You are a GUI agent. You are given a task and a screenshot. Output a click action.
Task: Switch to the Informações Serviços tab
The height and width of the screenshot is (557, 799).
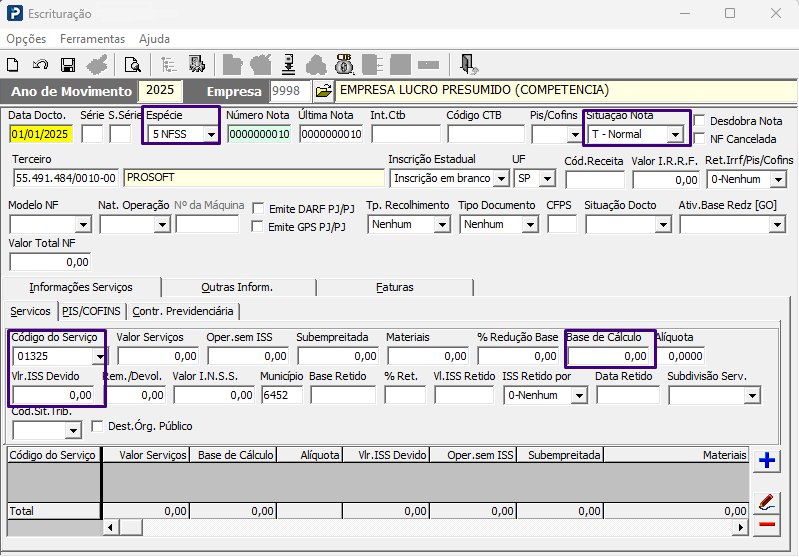(x=81, y=287)
